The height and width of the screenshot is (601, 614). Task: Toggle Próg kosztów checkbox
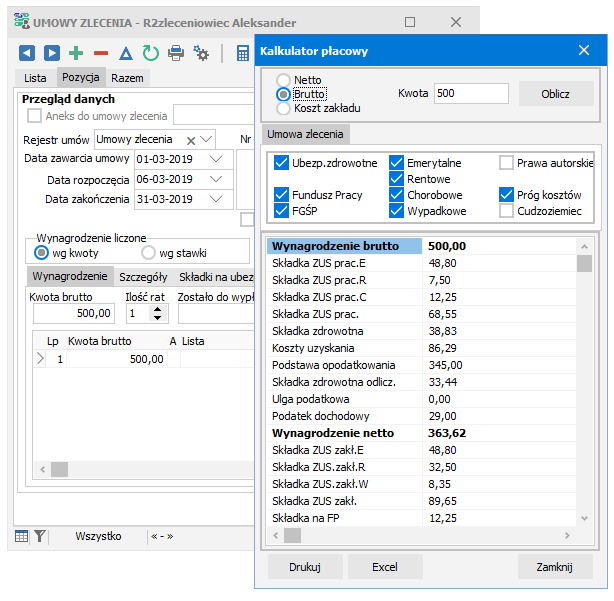click(506, 195)
